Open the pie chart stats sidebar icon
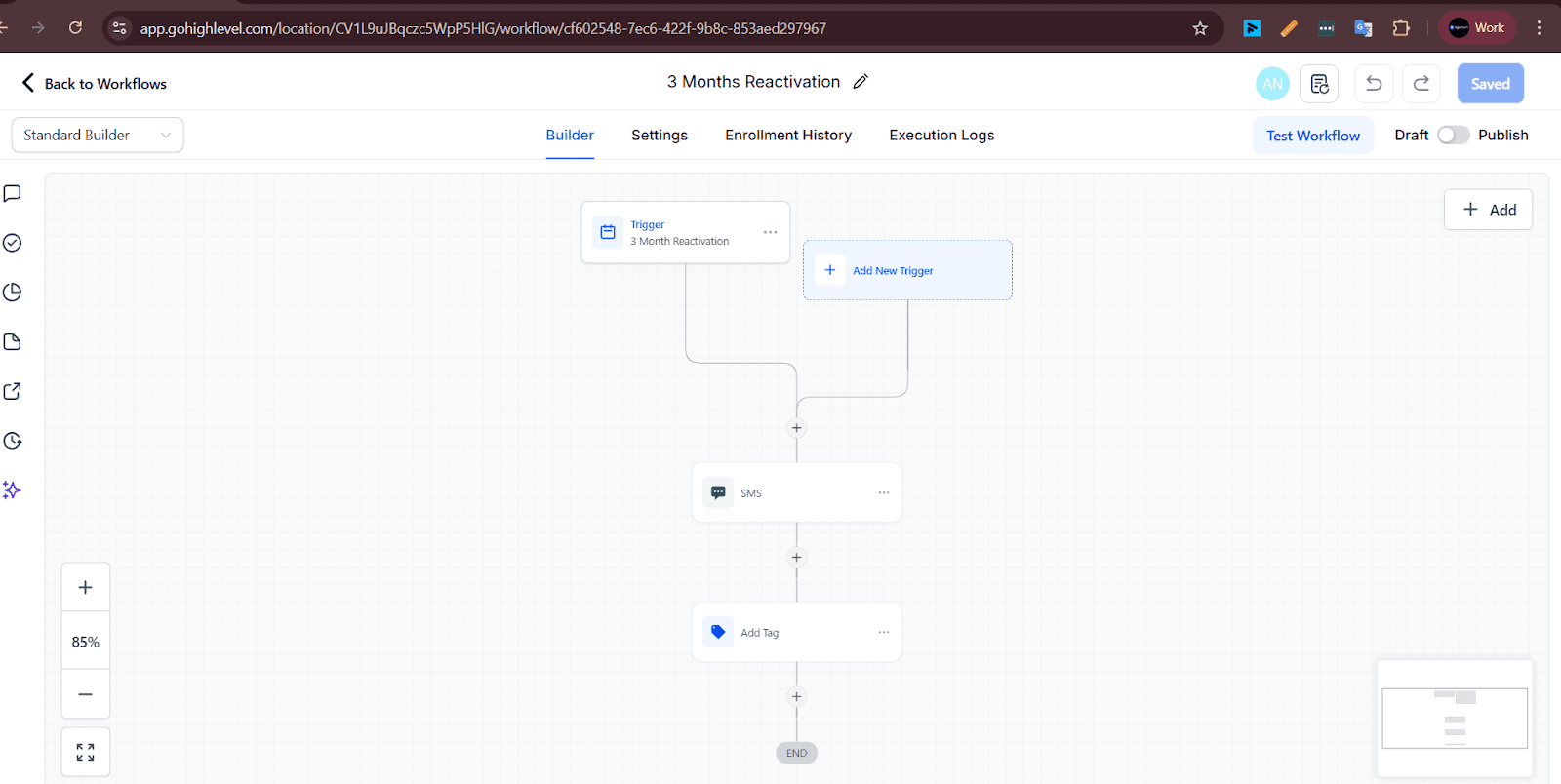1561x784 pixels. (x=13, y=293)
